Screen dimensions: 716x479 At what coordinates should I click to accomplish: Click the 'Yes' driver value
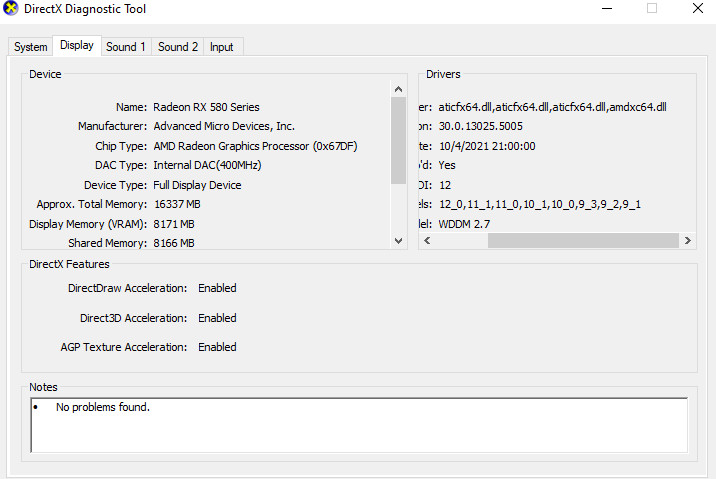[447, 165]
